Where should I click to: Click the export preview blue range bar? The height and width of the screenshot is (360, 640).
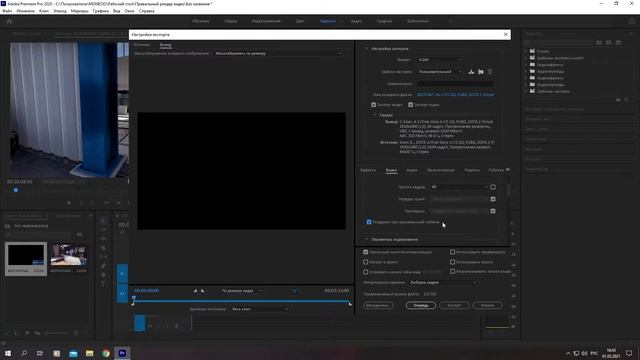tap(242, 301)
